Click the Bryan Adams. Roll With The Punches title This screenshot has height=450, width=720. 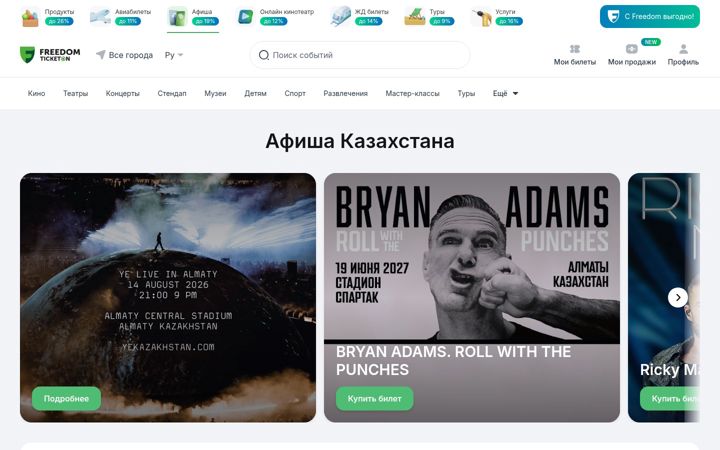click(453, 360)
